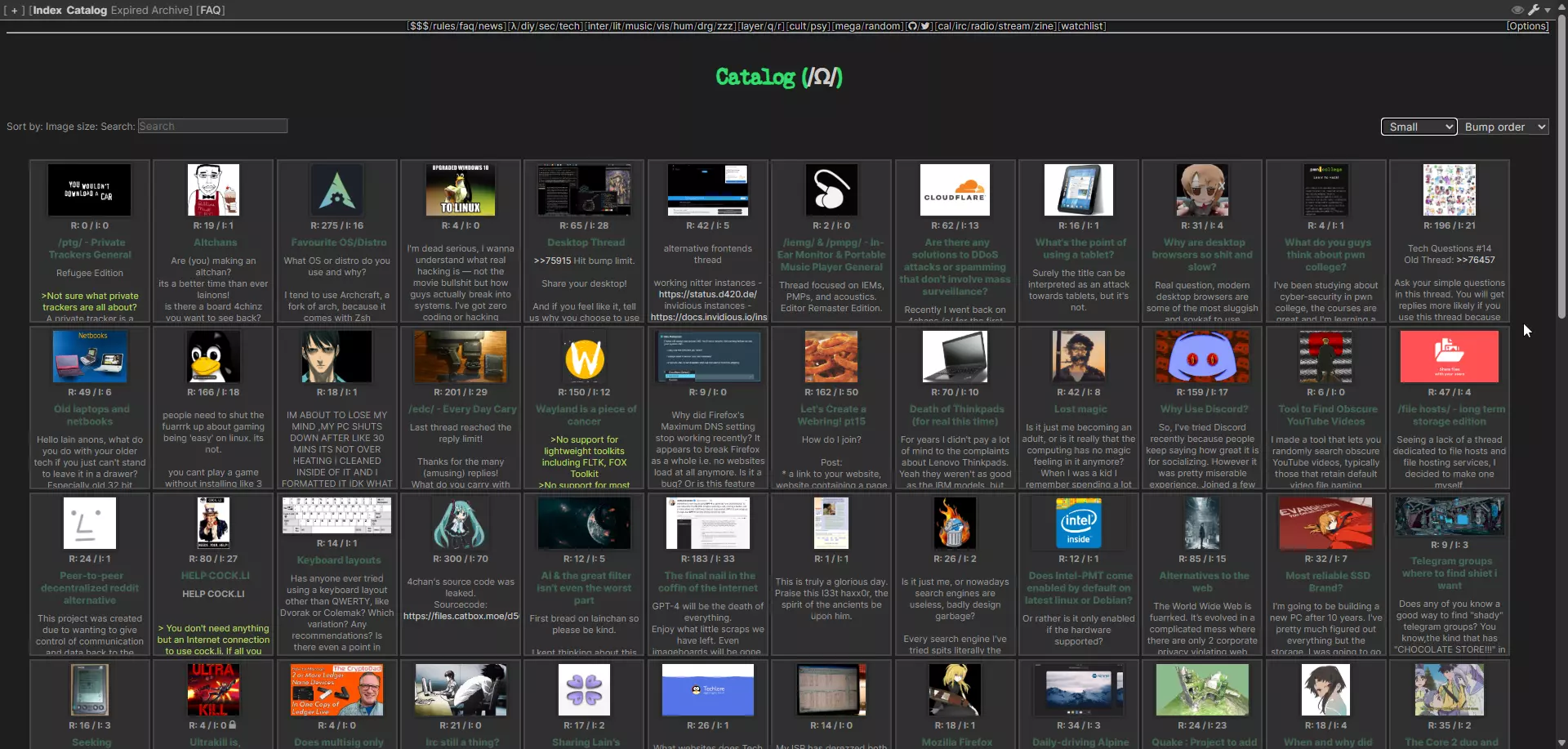1568x749 pixels.
Task: Go to the rules board link
Action: coord(443,26)
